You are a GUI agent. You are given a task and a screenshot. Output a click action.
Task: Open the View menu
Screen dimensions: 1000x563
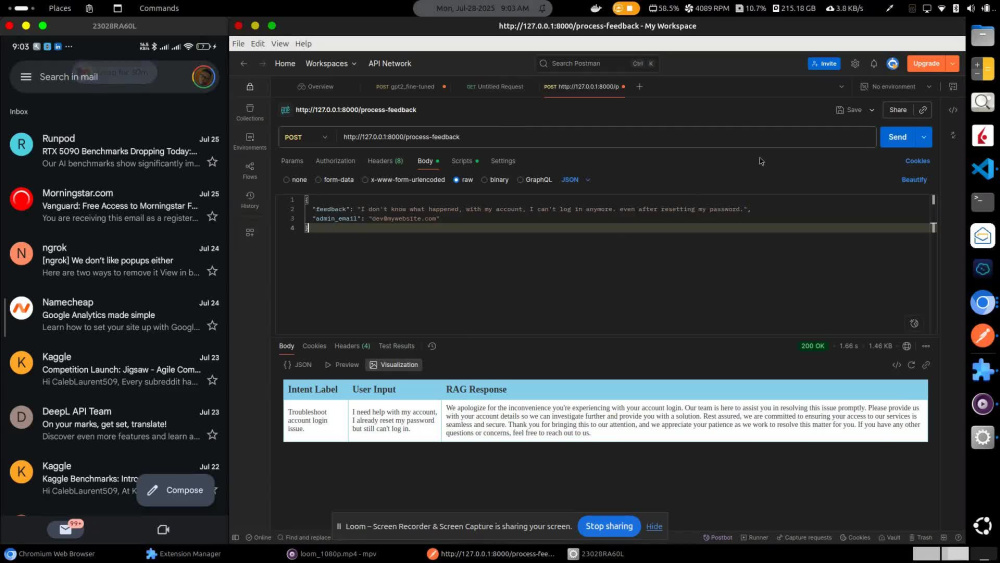(279, 44)
